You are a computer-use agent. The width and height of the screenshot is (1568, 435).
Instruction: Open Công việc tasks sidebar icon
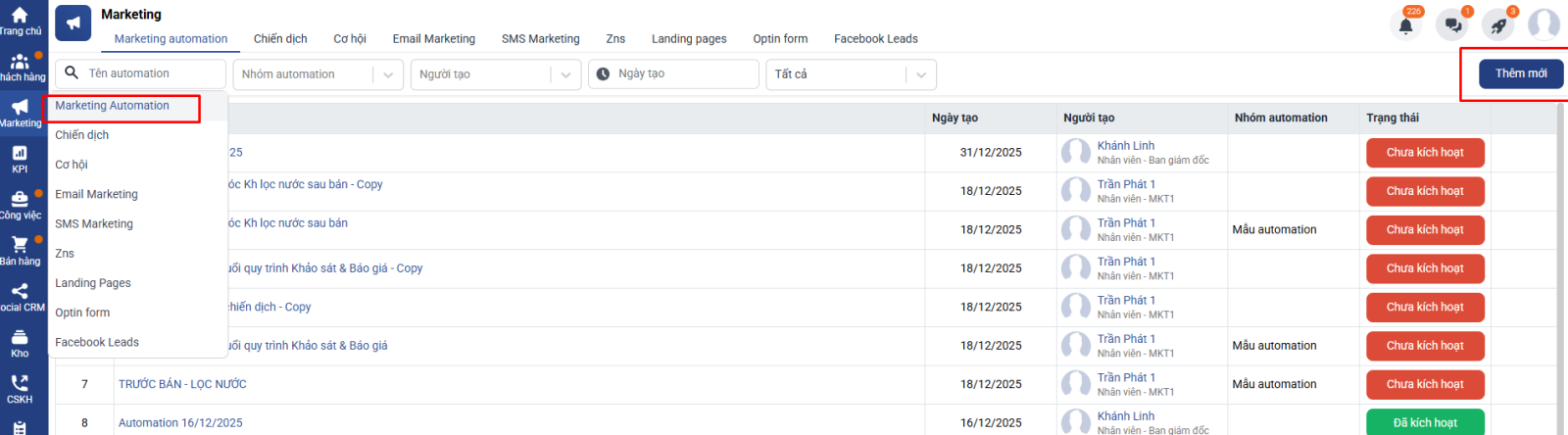pyautogui.click(x=20, y=204)
